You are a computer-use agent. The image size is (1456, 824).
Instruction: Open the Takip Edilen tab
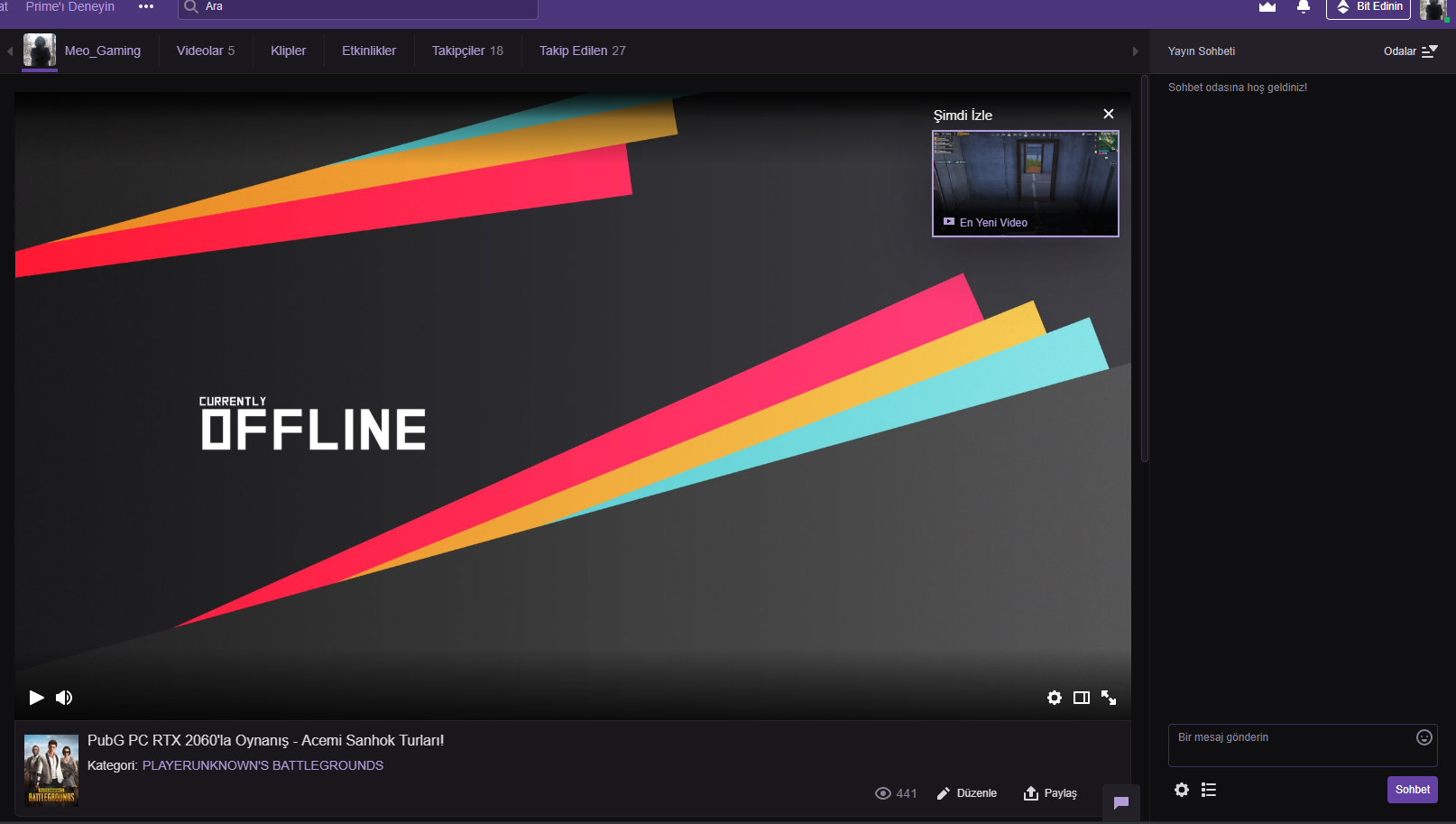point(583,51)
